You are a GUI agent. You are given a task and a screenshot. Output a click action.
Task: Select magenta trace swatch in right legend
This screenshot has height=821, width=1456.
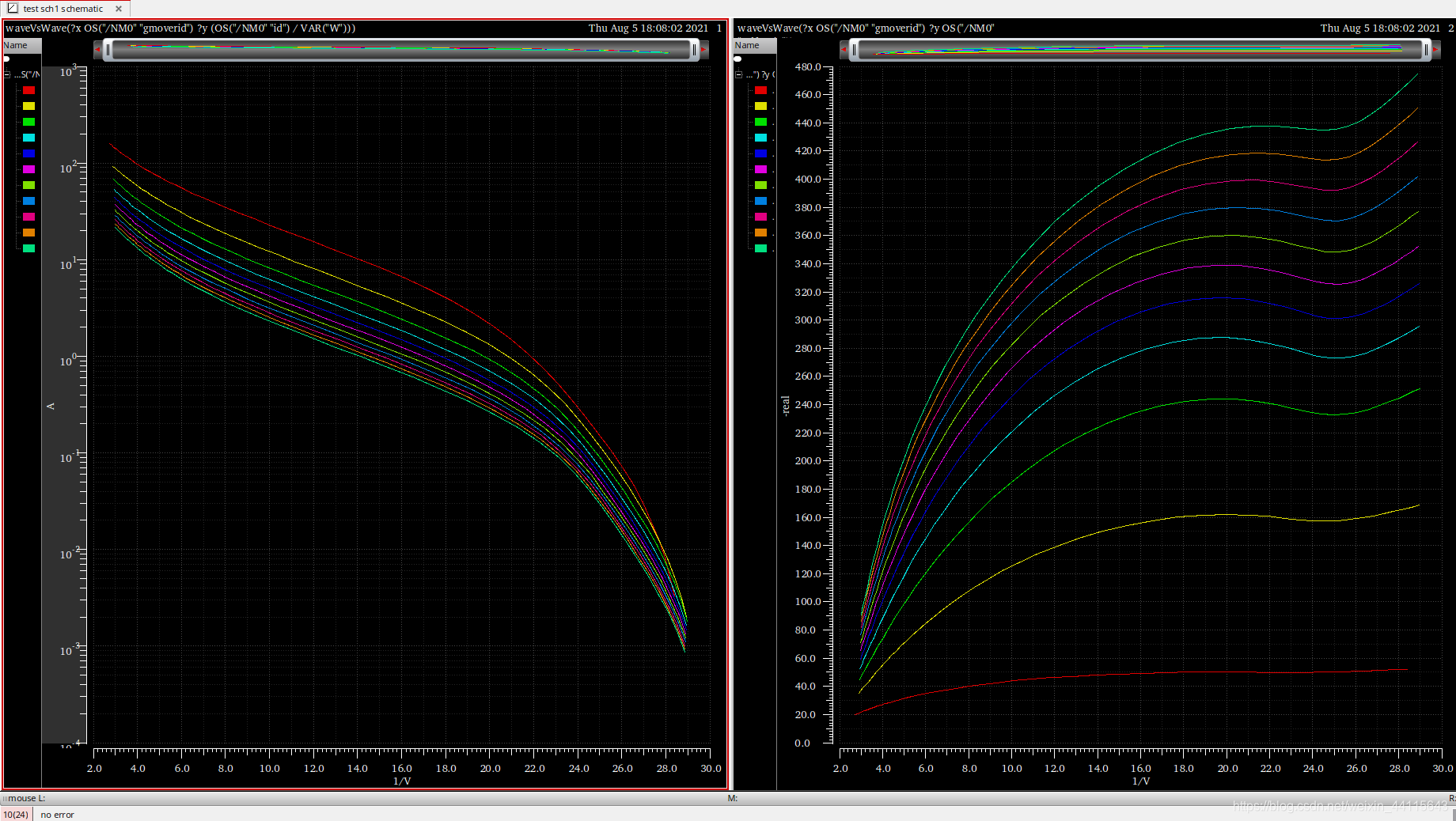[760, 169]
